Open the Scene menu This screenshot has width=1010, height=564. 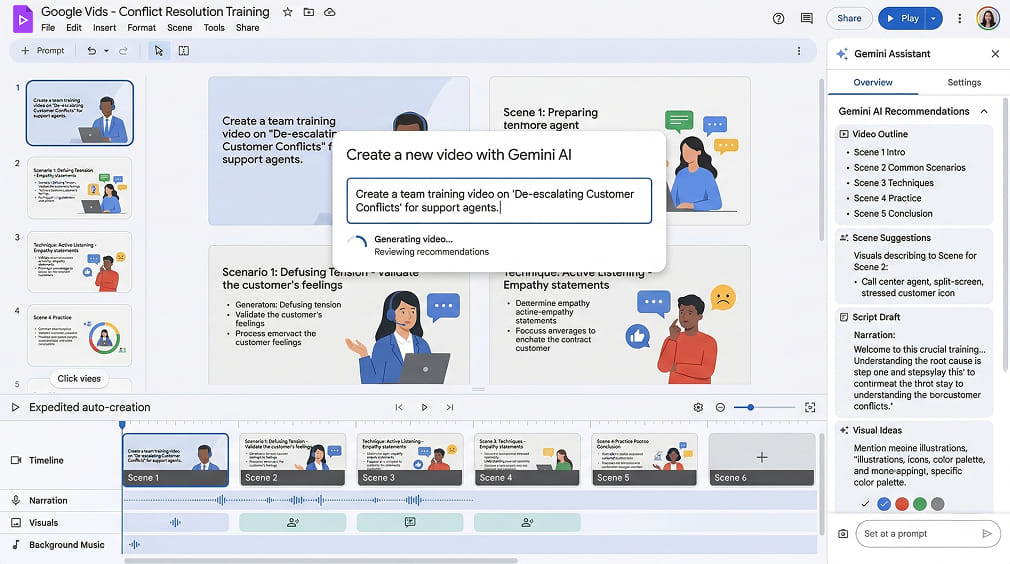(180, 28)
